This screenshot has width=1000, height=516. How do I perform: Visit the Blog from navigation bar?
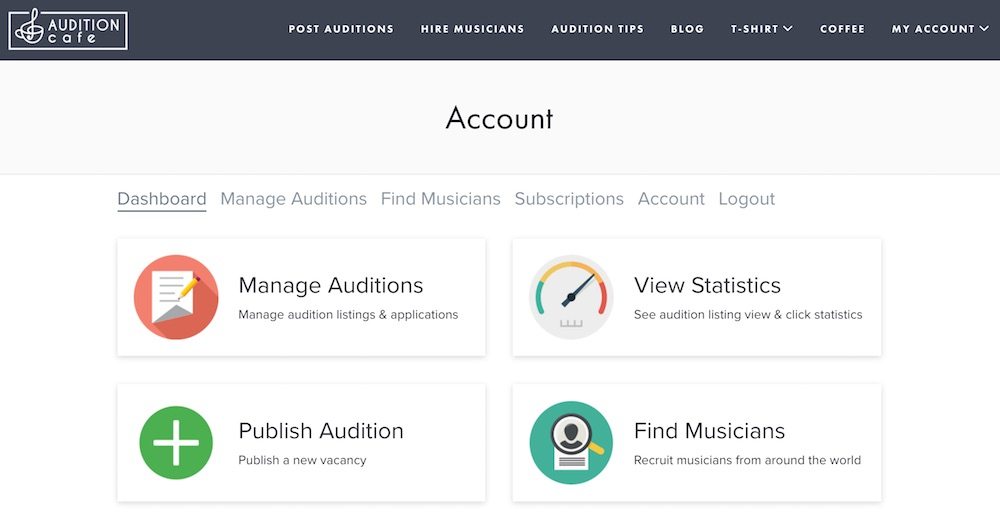(687, 29)
